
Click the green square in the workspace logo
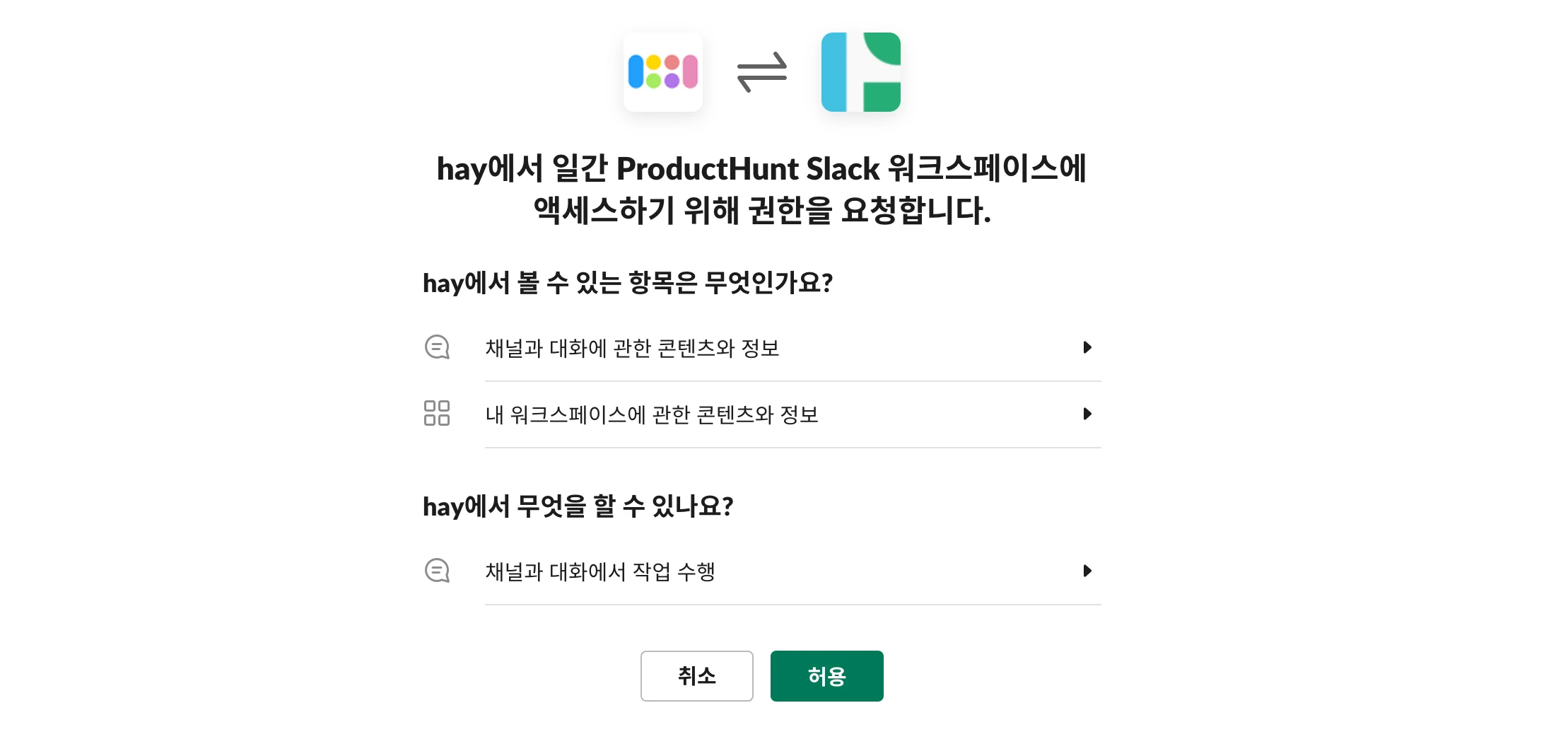[882, 97]
